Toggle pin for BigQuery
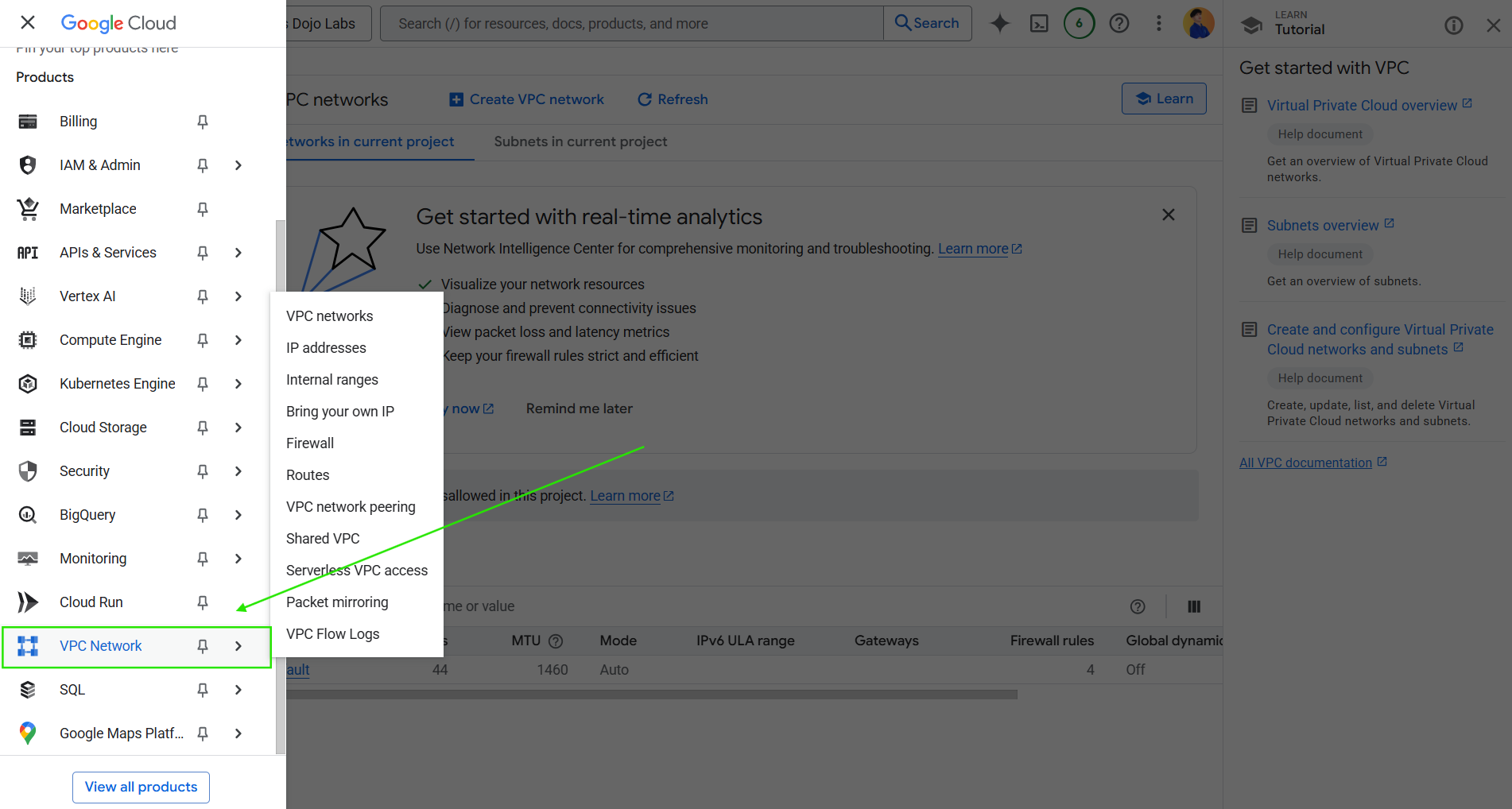Image resolution: width=1512 pixels, height=809 pixels. click(x=203, y=515)
